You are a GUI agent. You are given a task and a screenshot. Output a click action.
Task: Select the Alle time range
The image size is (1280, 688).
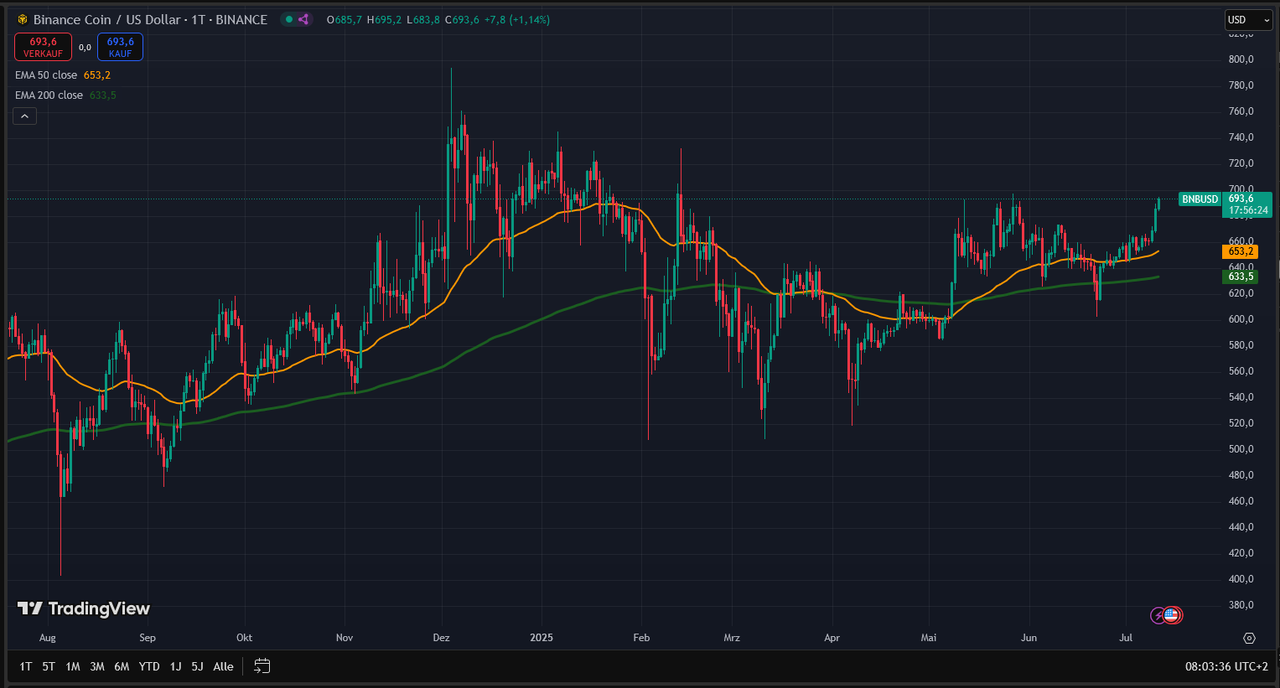223,666
